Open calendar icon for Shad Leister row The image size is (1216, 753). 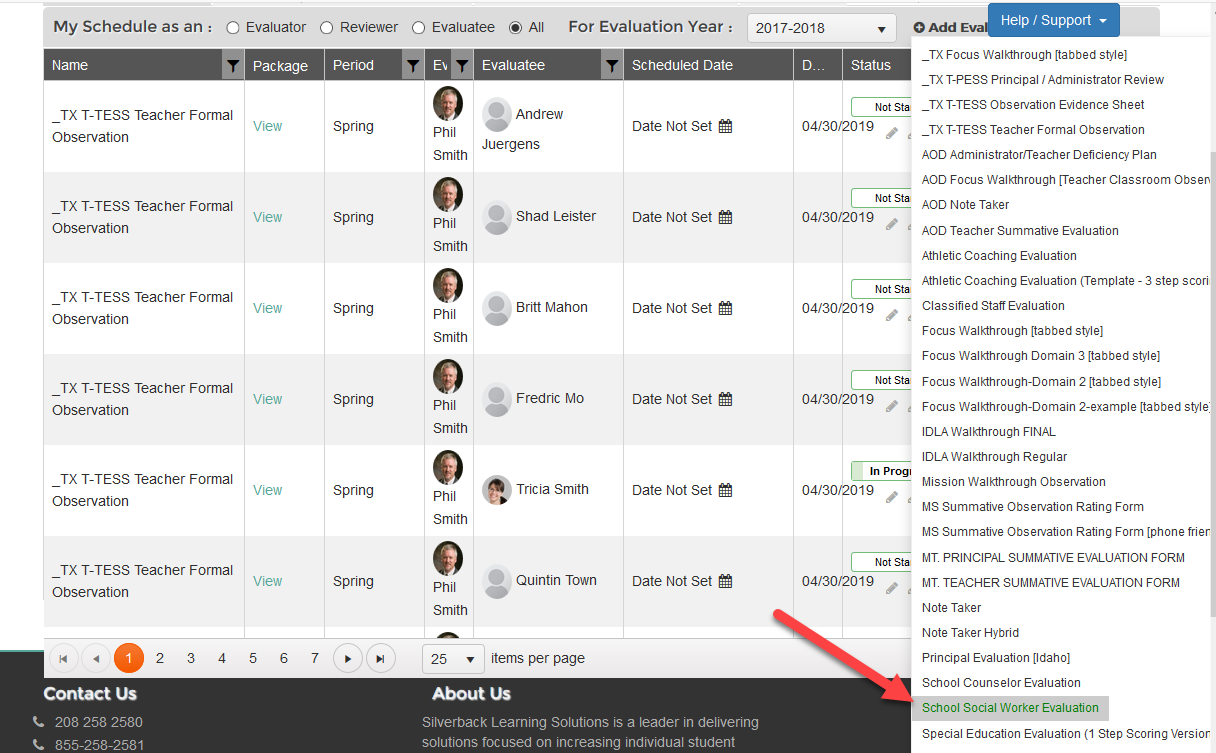[726, 217]
